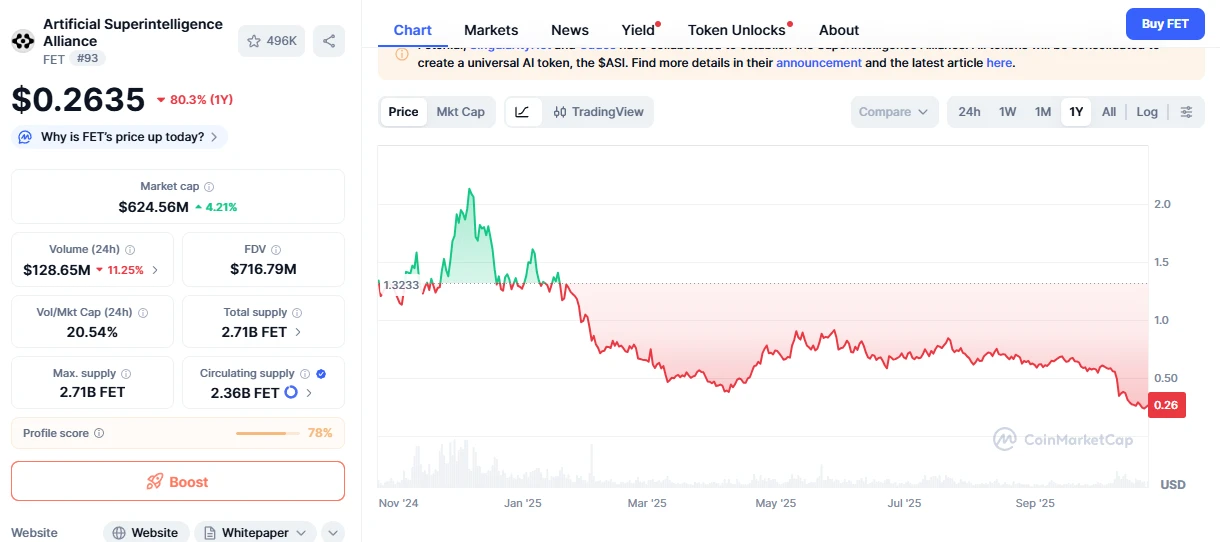Open the Markets tab
This screenshot has height=542, width=1220.
click(491, 30)
